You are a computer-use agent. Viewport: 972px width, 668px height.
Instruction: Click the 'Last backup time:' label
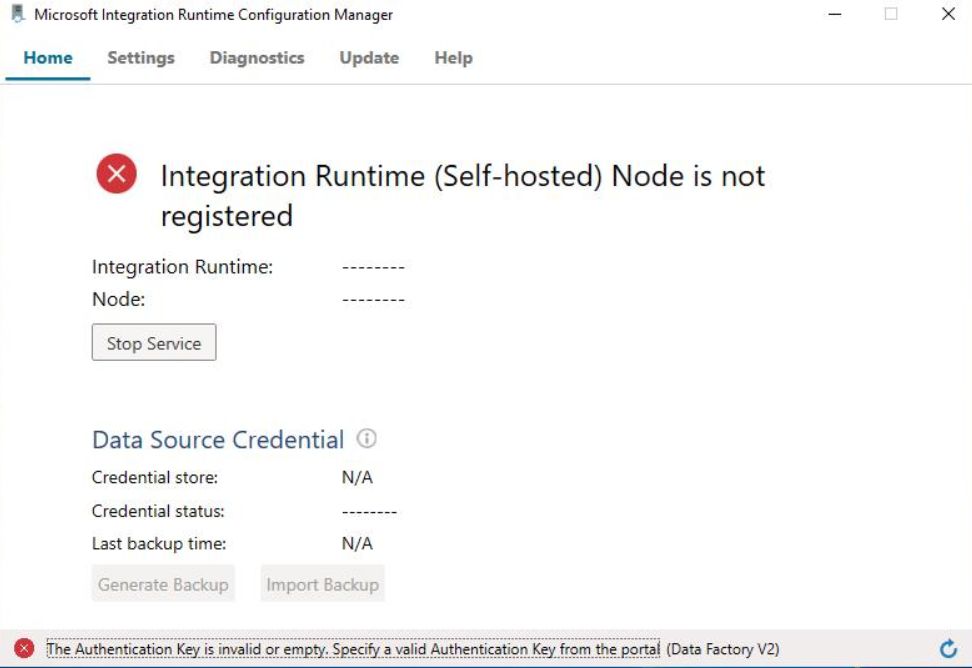click(159, 543)
